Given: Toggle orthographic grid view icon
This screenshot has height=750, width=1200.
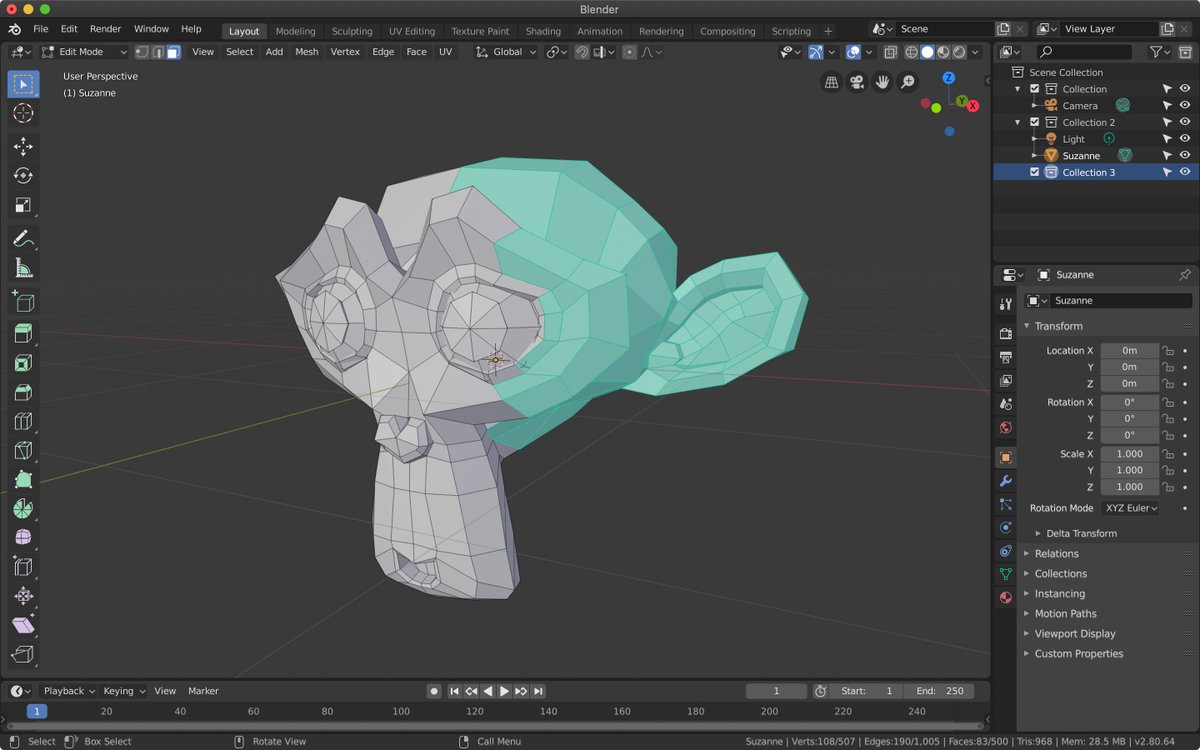Looking at the screenshot, I should pyautogui.click(x=831, y=82).
